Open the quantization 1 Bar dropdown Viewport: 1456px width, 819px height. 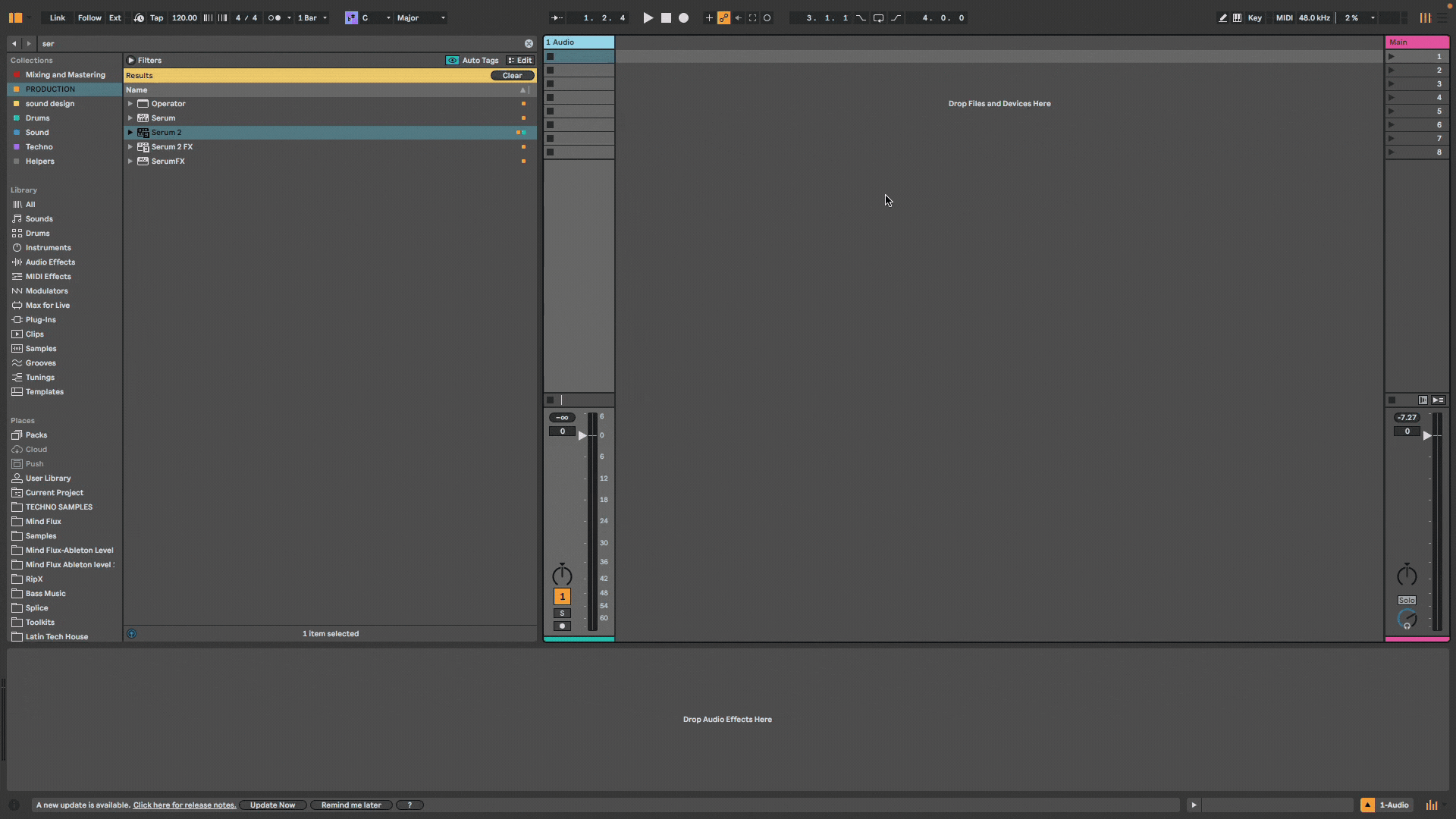click(311, 17)
